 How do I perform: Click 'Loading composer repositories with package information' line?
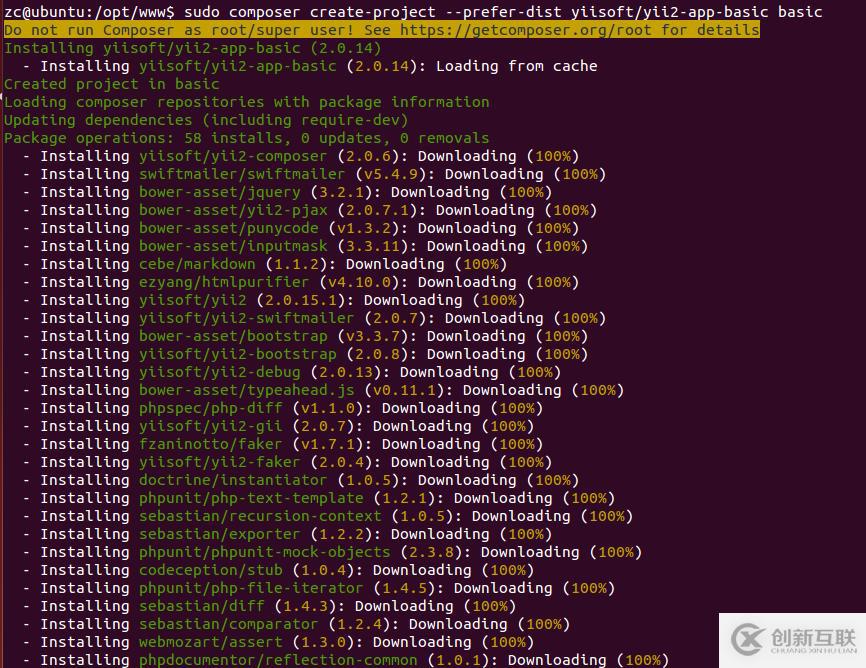pos(246,102)
